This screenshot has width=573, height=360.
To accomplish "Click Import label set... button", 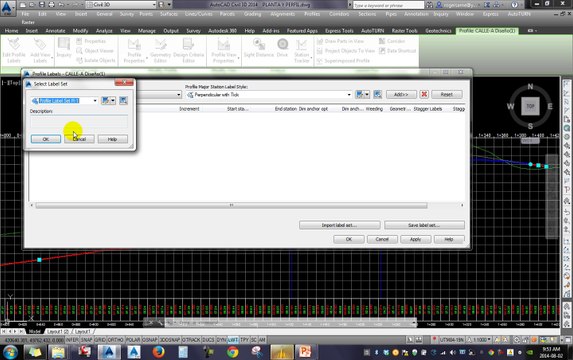I will click(x=339, y=225).
